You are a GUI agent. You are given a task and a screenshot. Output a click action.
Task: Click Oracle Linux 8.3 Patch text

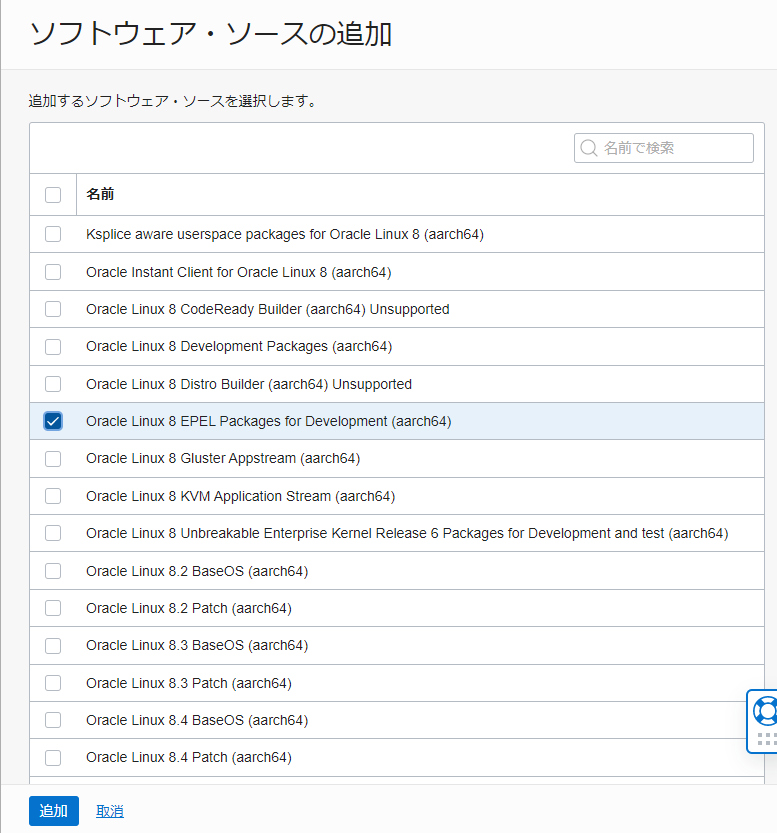pyautogui.click(x=189, y=683)
